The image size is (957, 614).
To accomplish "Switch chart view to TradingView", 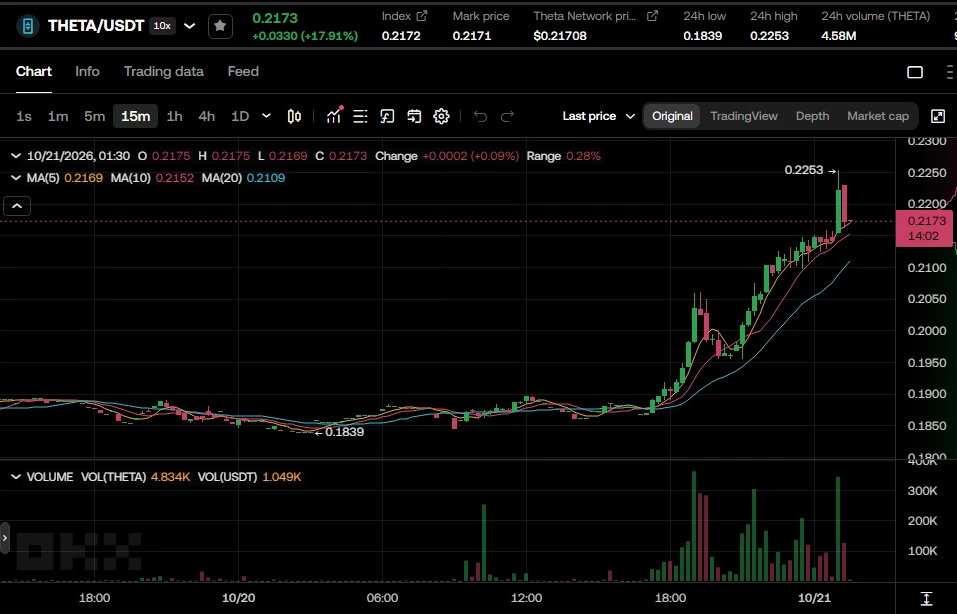I will pos(743,116).
